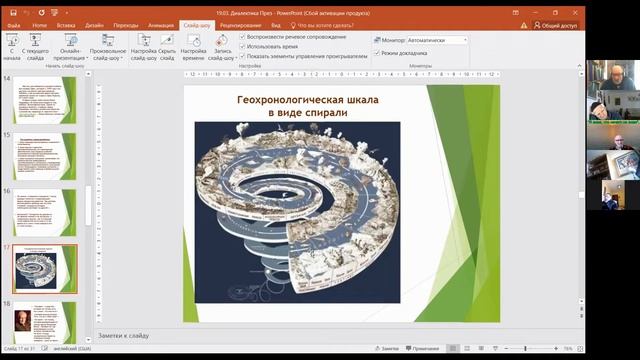Click the 'Скрыть слайд' button

point(167,47)
